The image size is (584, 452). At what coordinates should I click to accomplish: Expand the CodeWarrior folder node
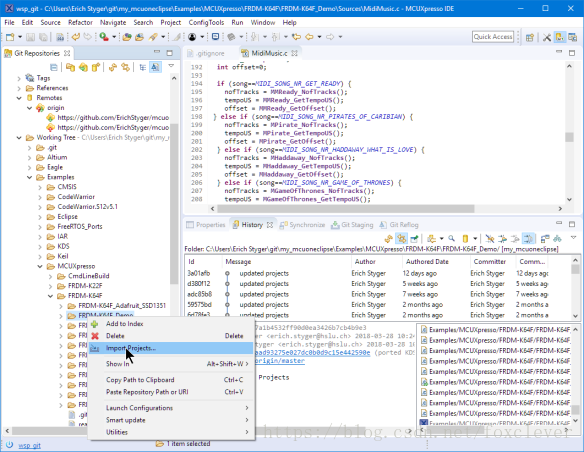pyautogui.click(x=40, y=197)
